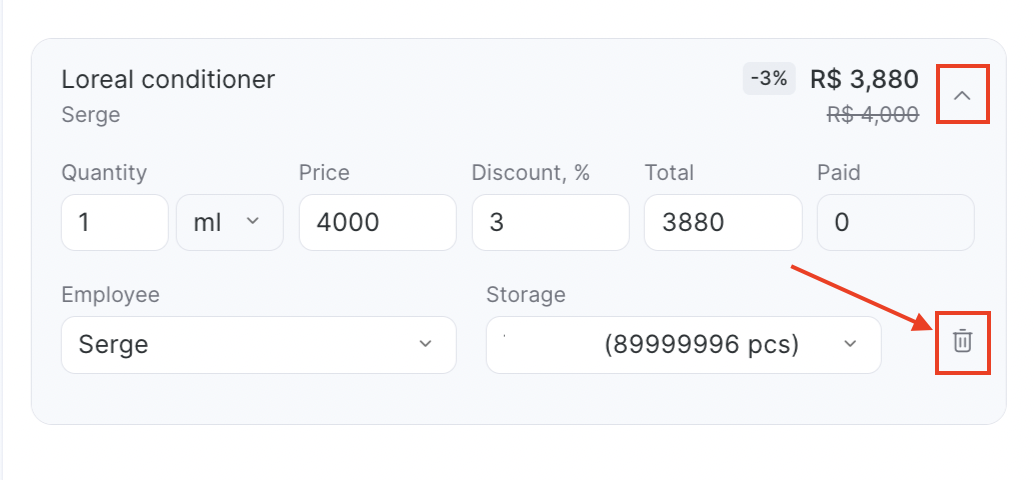Click the Serge subtitle under product name

point(91,115)
